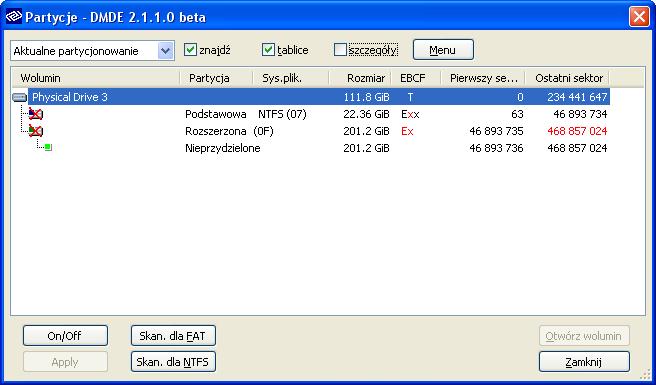Click the On/Off button
The height and width of the screenshot is (385, 656).
pos(65,336)
